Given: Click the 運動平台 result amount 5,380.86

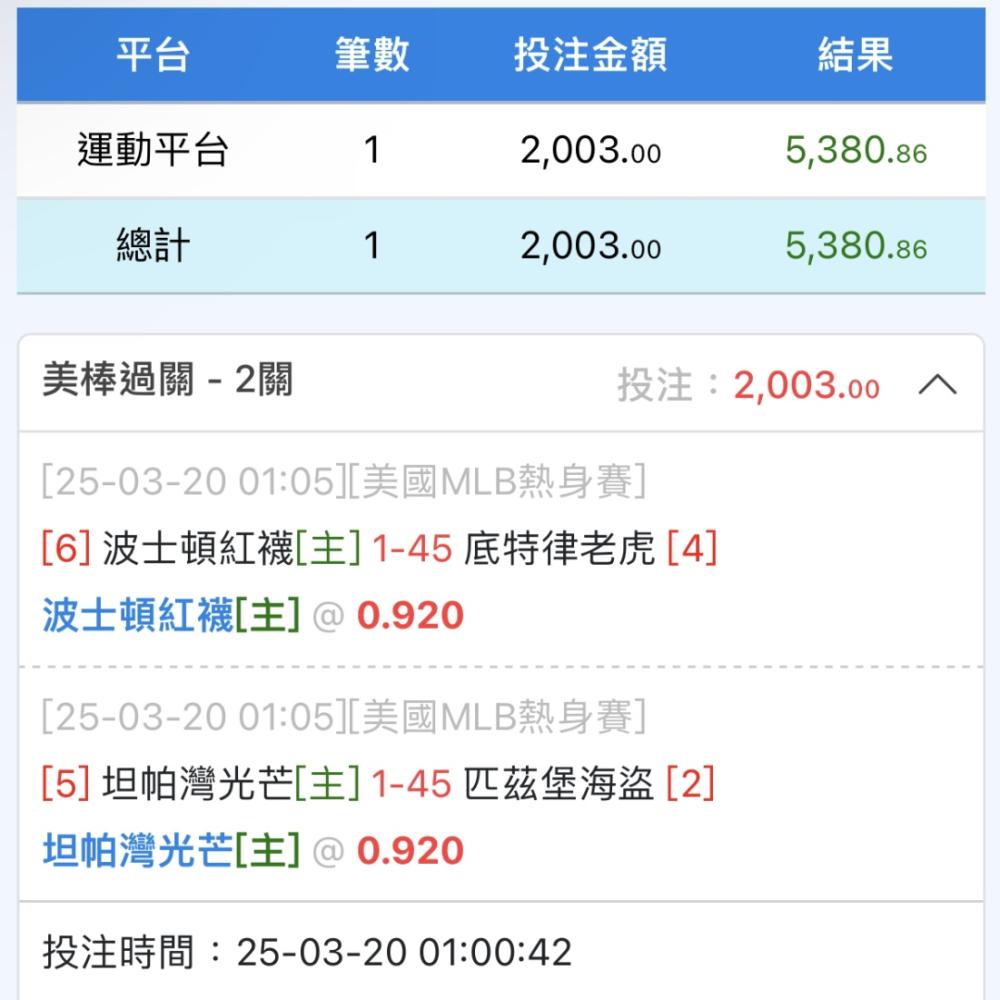Looking at the screenshot, I should [x=855, y=152].
